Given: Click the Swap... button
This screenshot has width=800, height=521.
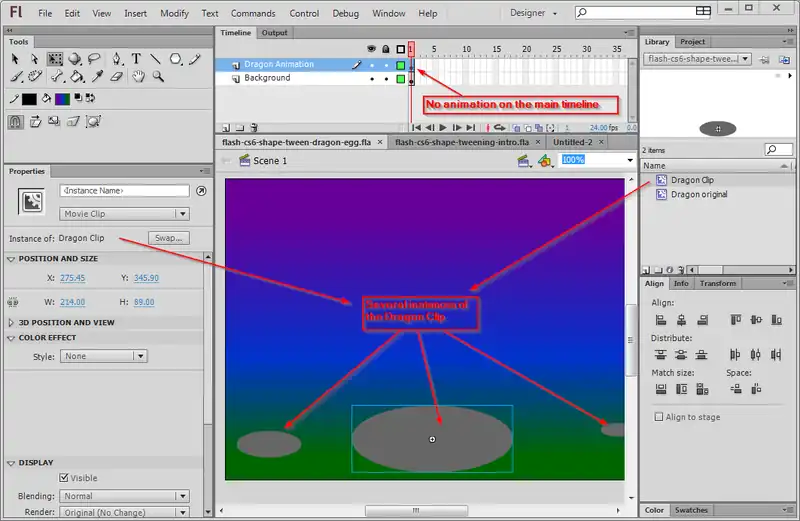Looking at the screenshot, I should (168, 238).
